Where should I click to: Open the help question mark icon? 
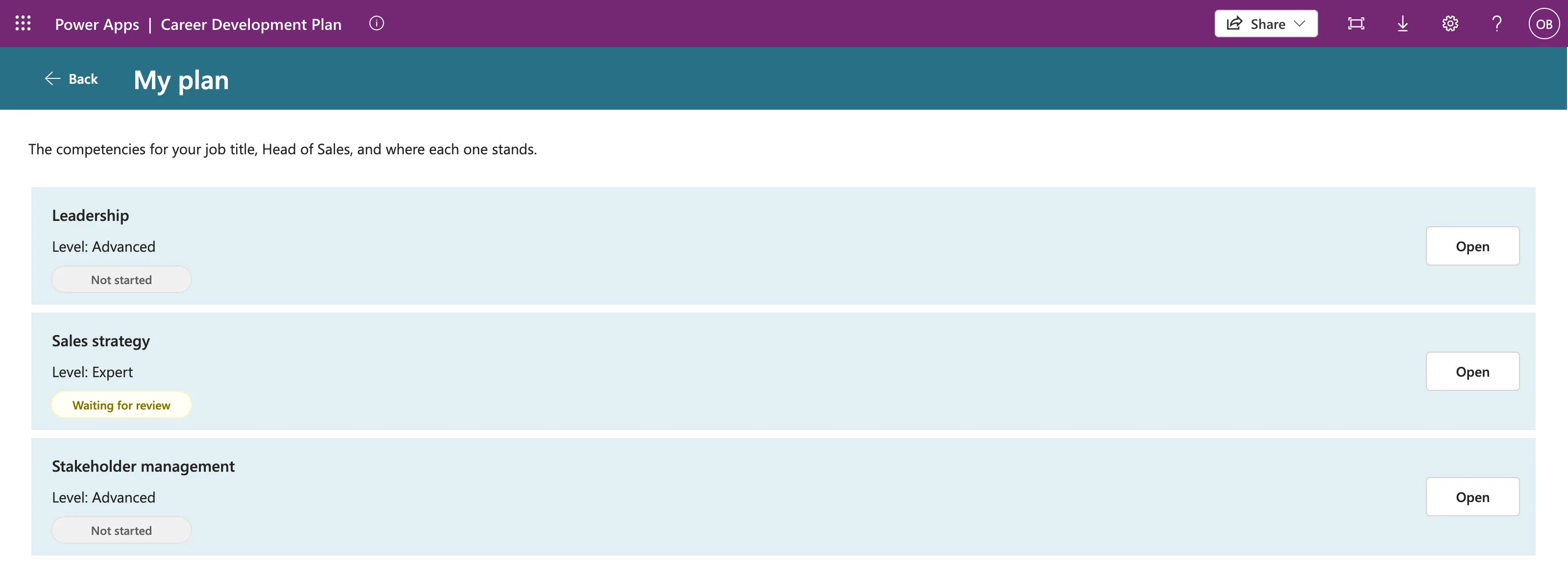point(1497,24)
